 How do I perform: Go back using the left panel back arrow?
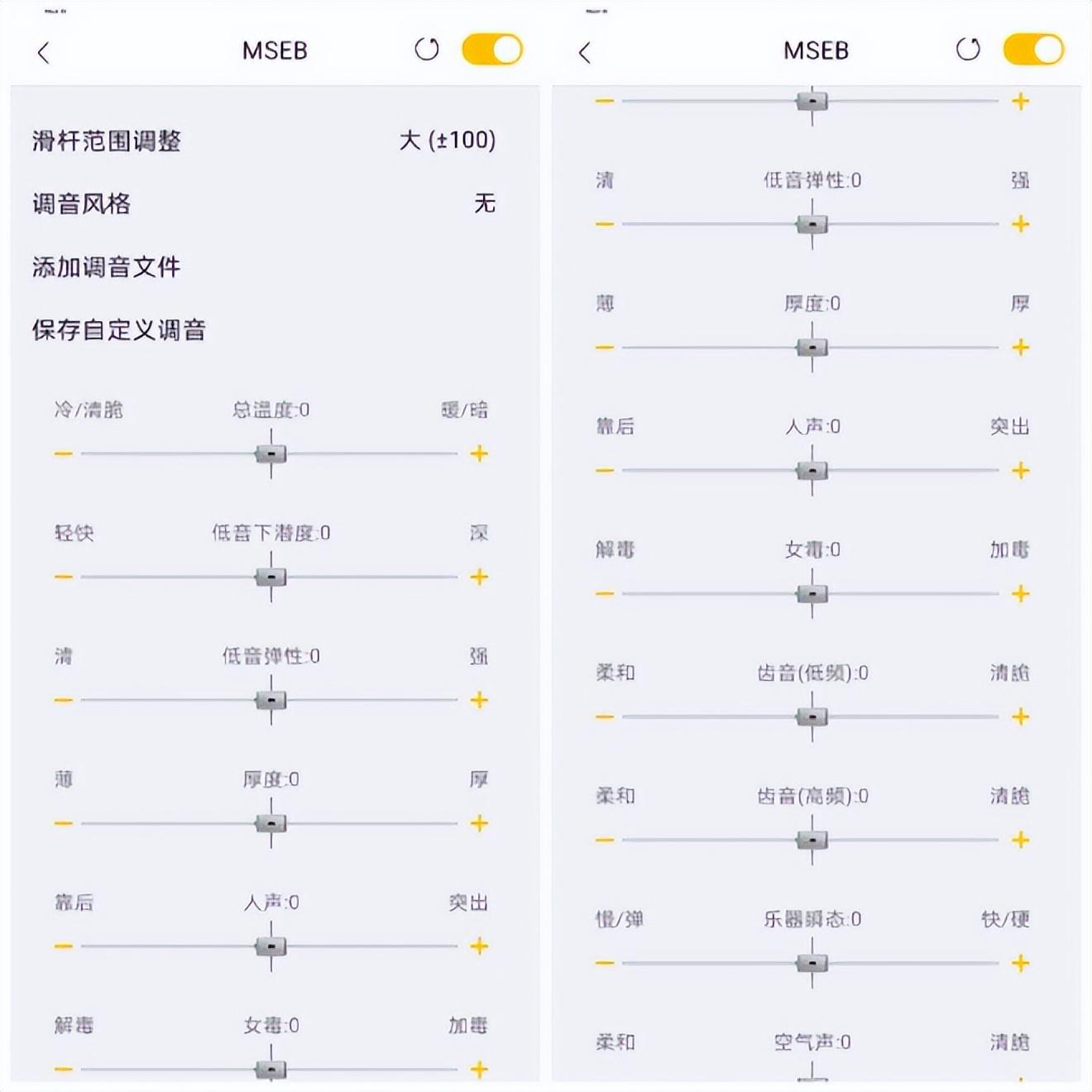(x=42, y=51)
